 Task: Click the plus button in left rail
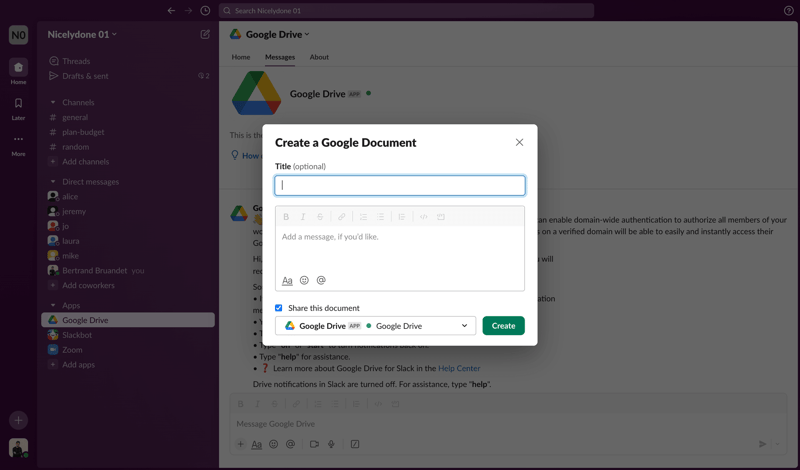[x=18, y=420]
